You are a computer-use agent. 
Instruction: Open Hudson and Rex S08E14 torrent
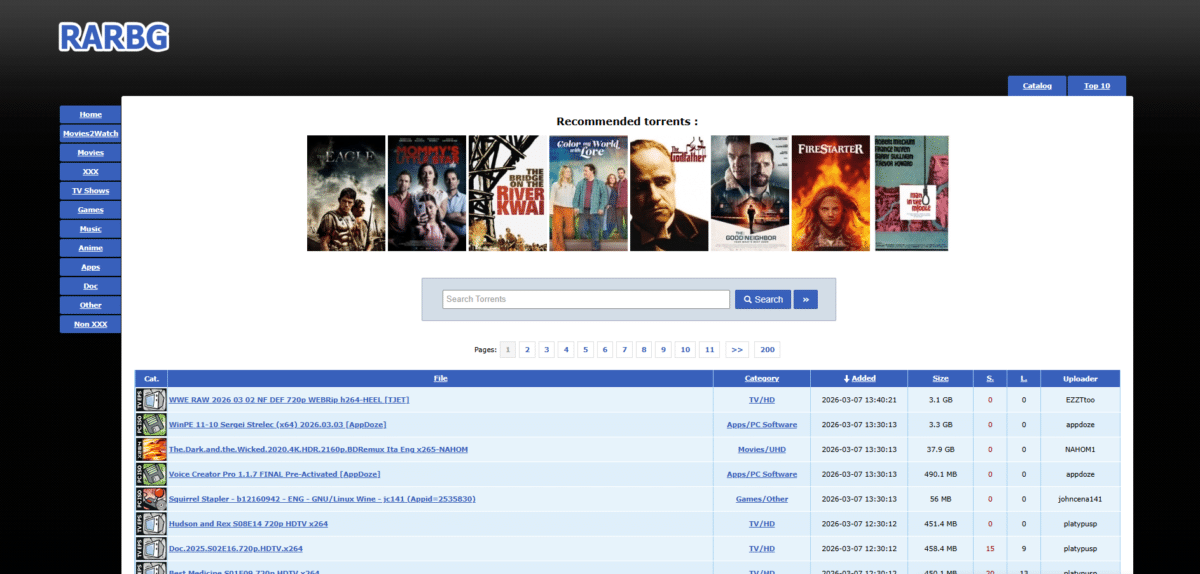pyautogui.click(x=248, y=523)
